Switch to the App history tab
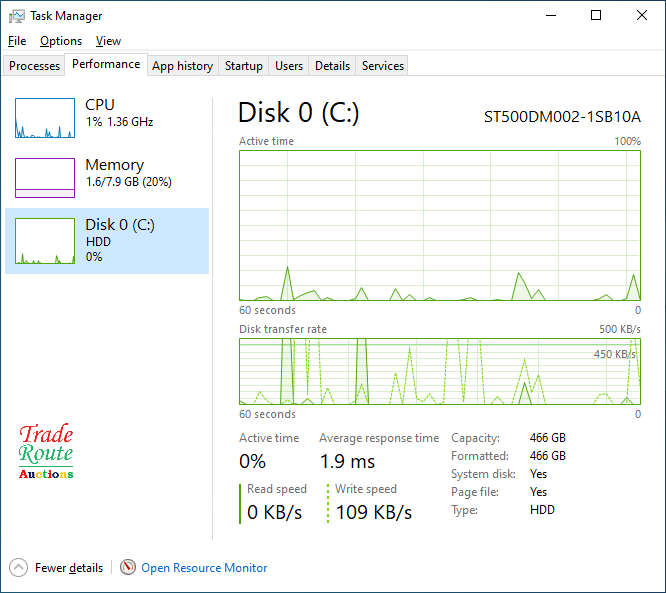666x593 pixels. pyautogui.click(x=182, y=66)
